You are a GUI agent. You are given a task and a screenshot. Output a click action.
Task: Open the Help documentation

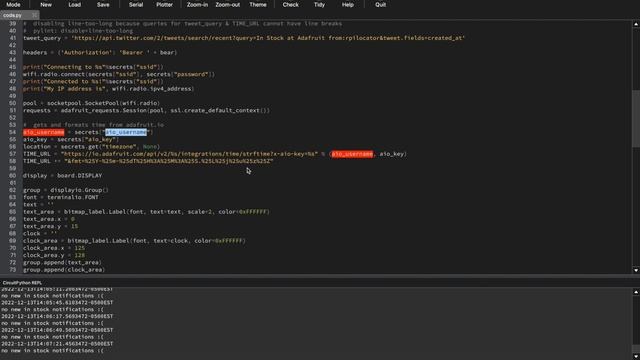point(347,5)
